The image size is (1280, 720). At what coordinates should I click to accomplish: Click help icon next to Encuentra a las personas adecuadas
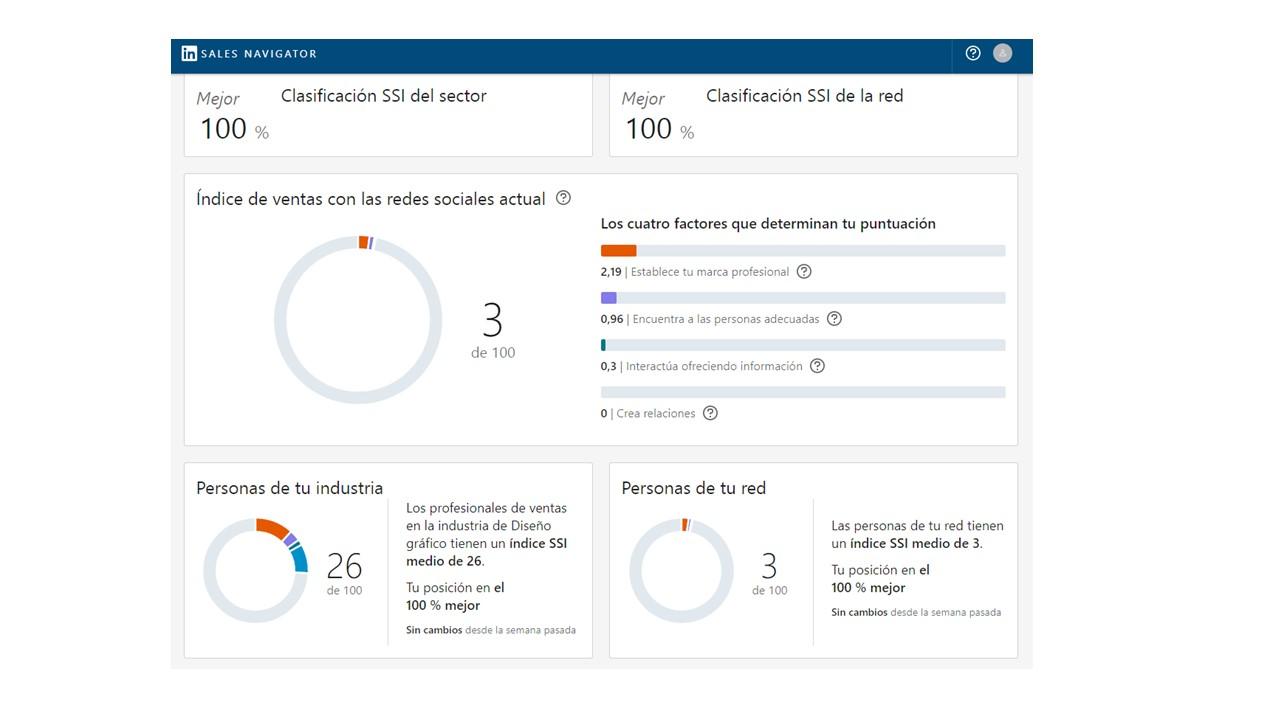point(834,319)
